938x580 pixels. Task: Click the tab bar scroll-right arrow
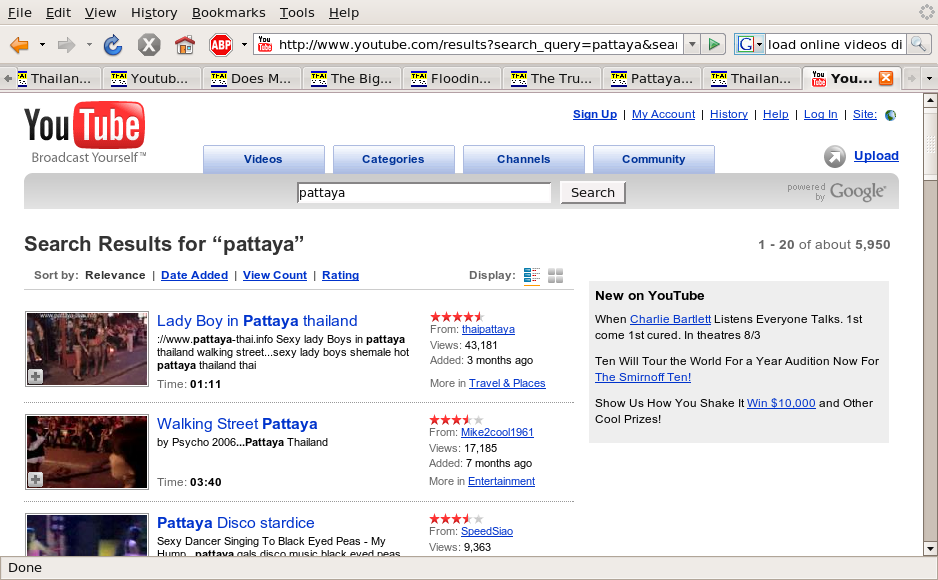[x=912, y=78]
